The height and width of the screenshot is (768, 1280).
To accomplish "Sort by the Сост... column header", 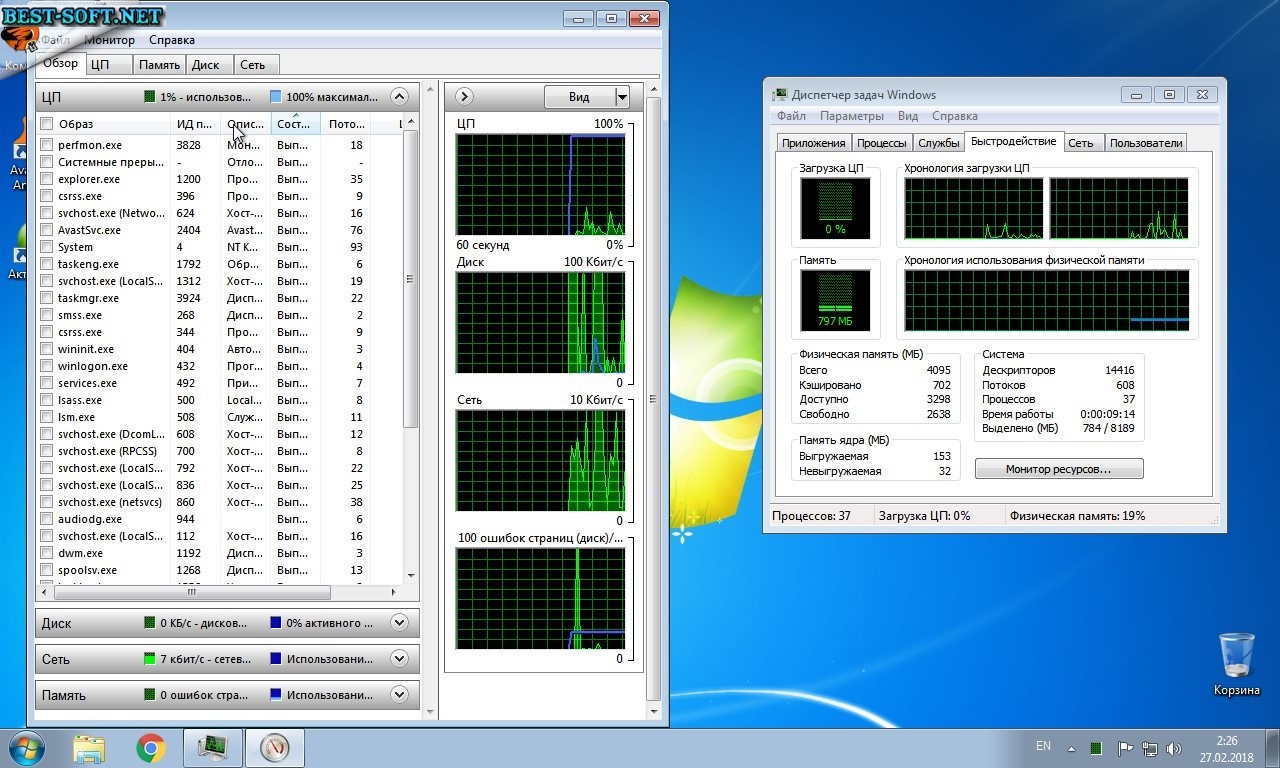I will (295, 124).
